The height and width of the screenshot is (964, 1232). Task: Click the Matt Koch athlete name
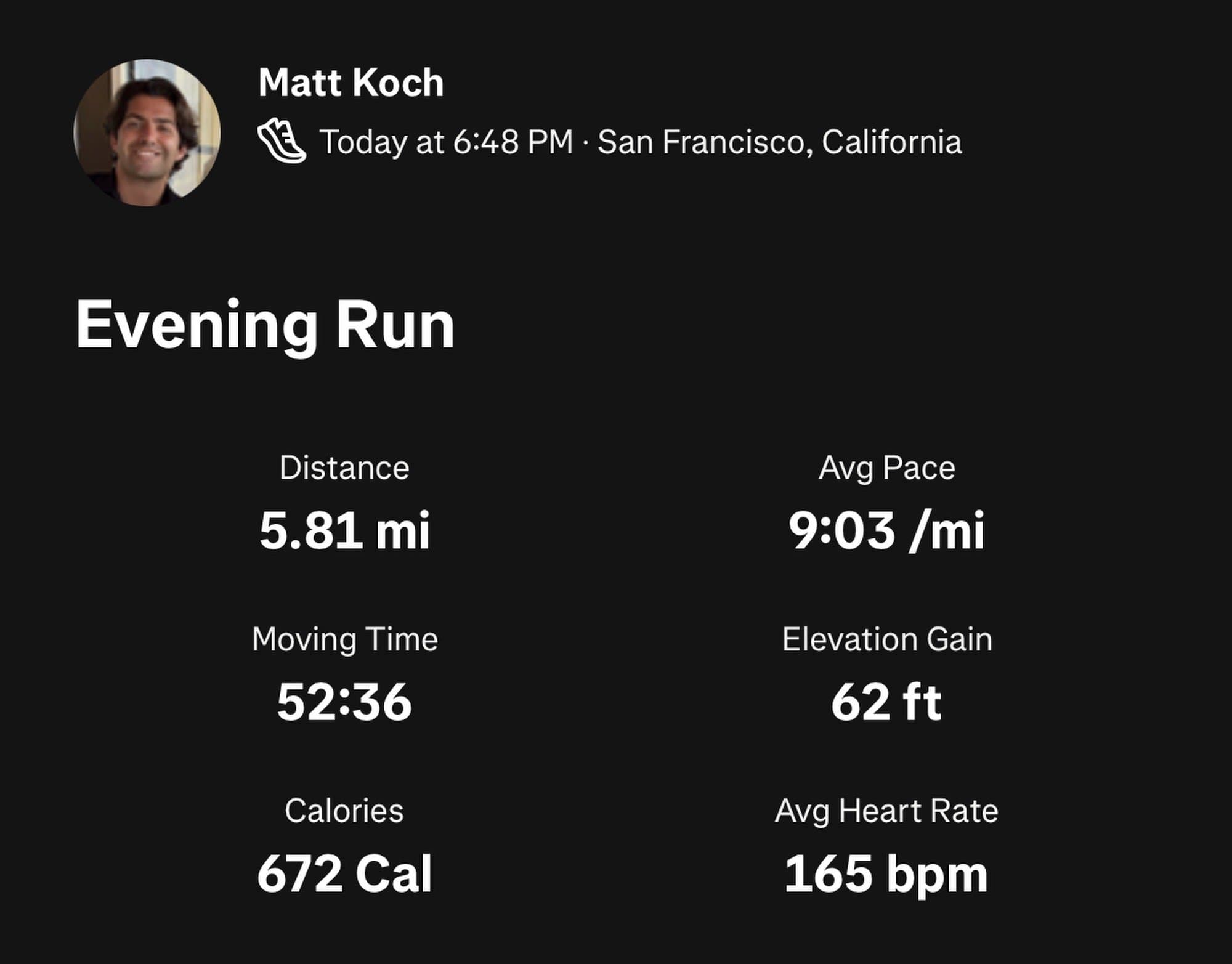[x=351, y=83]
